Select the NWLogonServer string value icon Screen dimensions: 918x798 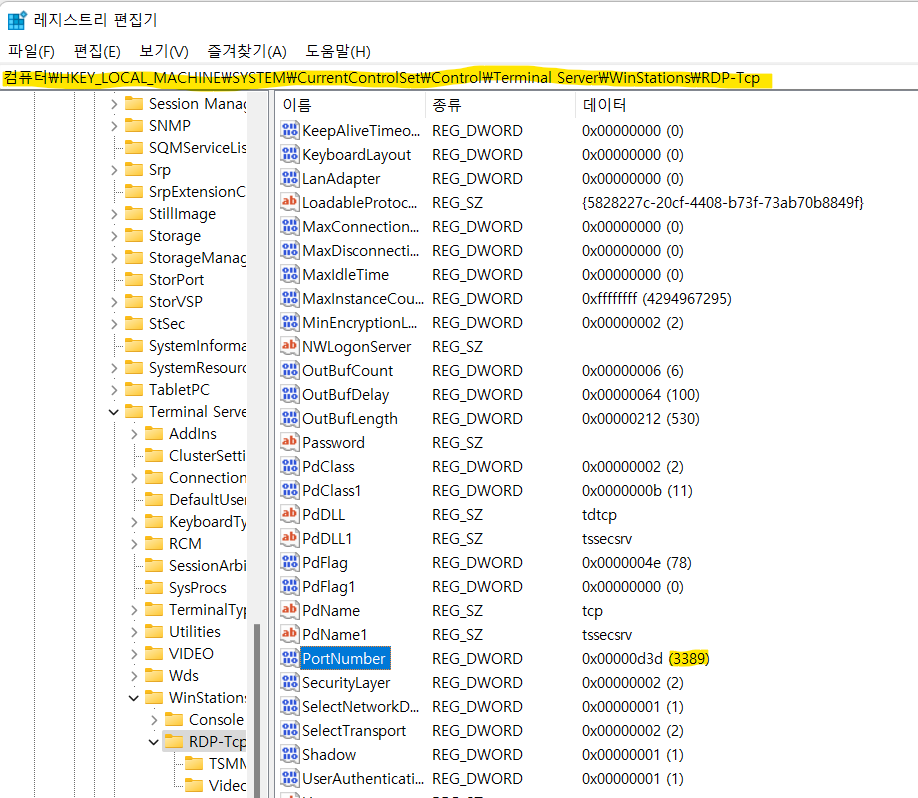(x=290, y=346)
